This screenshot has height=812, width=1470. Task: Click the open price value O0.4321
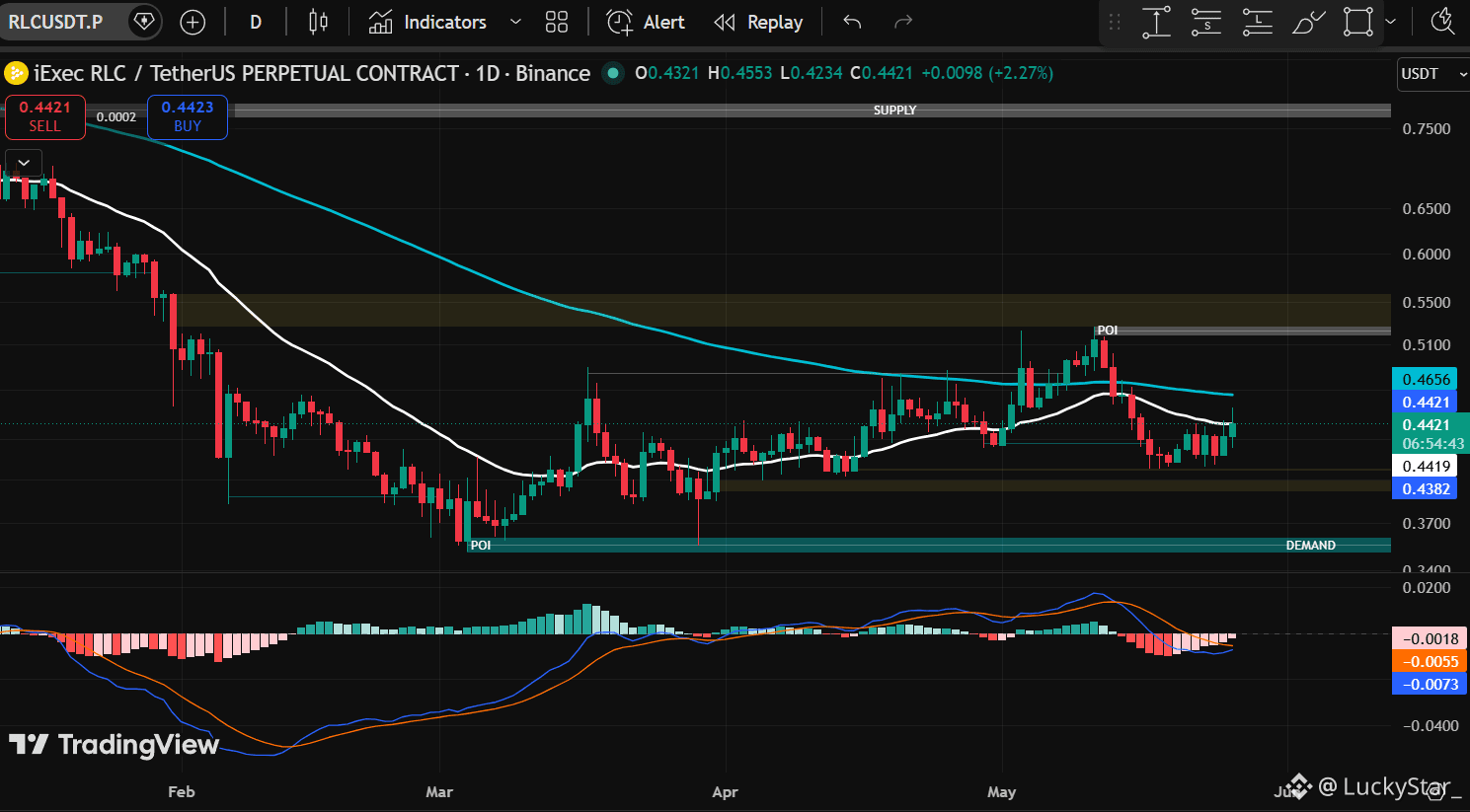pyautogui.click(x=667, y=73)
